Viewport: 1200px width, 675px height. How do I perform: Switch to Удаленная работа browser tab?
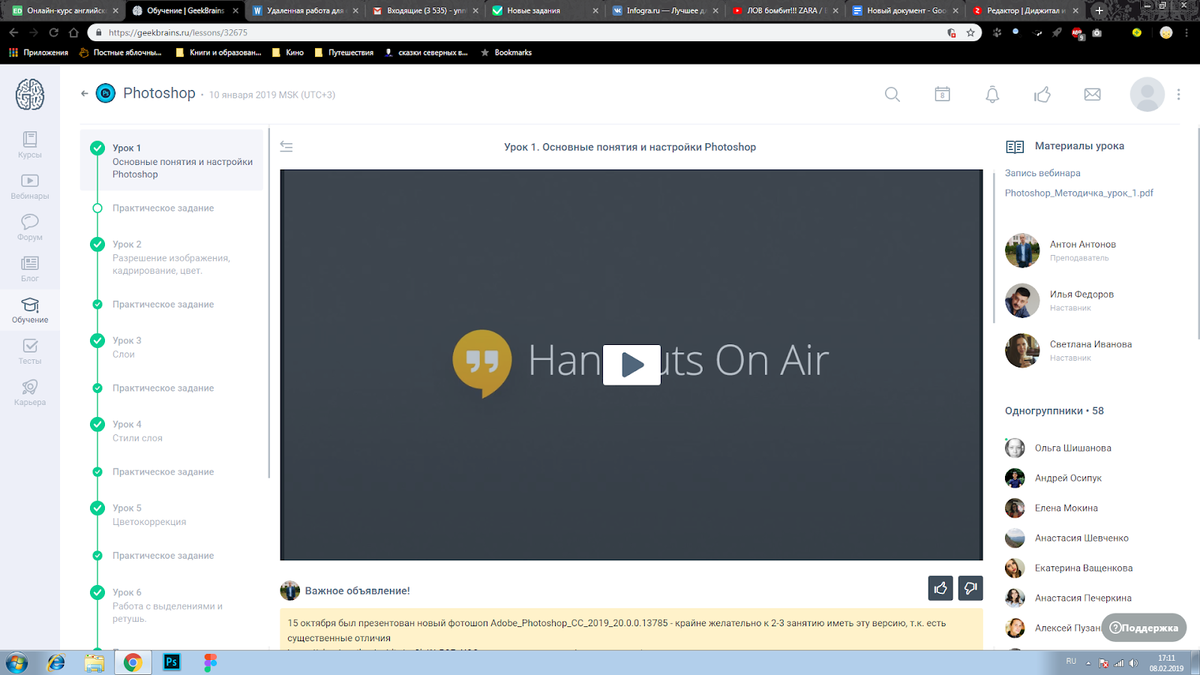(x=304, y=11)
